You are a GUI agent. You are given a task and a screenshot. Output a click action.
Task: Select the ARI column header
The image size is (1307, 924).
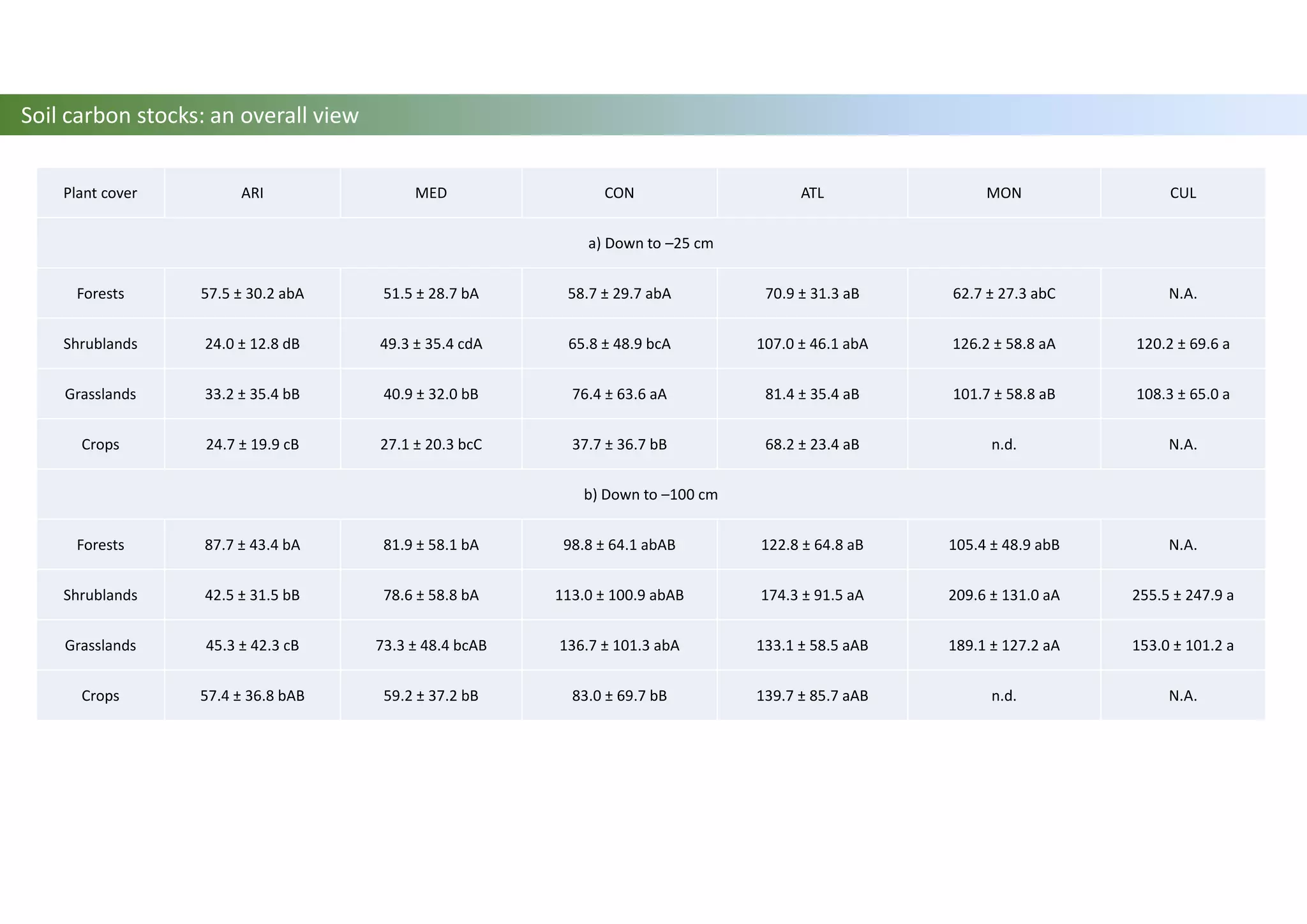(253, 193)
